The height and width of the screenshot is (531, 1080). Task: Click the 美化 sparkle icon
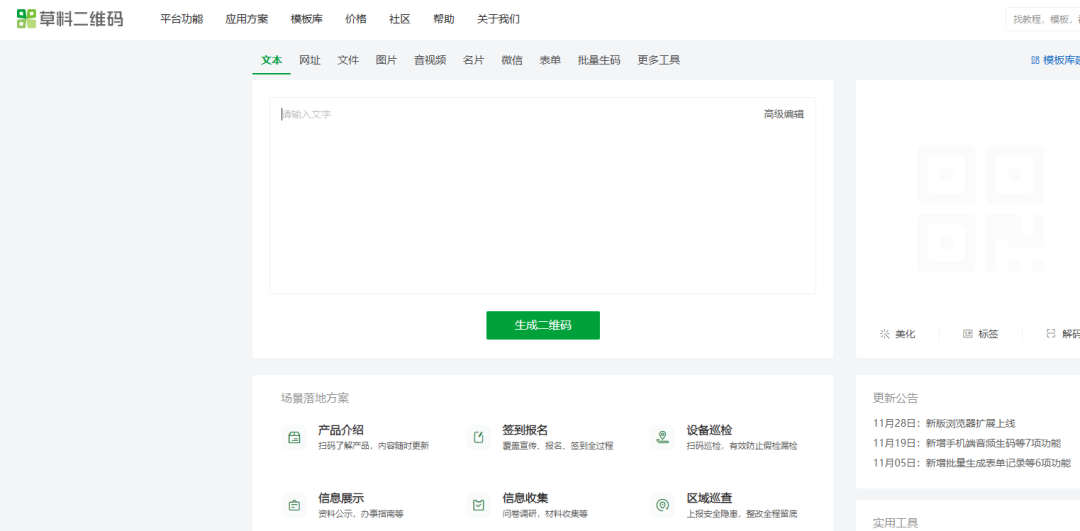point(884,334)
